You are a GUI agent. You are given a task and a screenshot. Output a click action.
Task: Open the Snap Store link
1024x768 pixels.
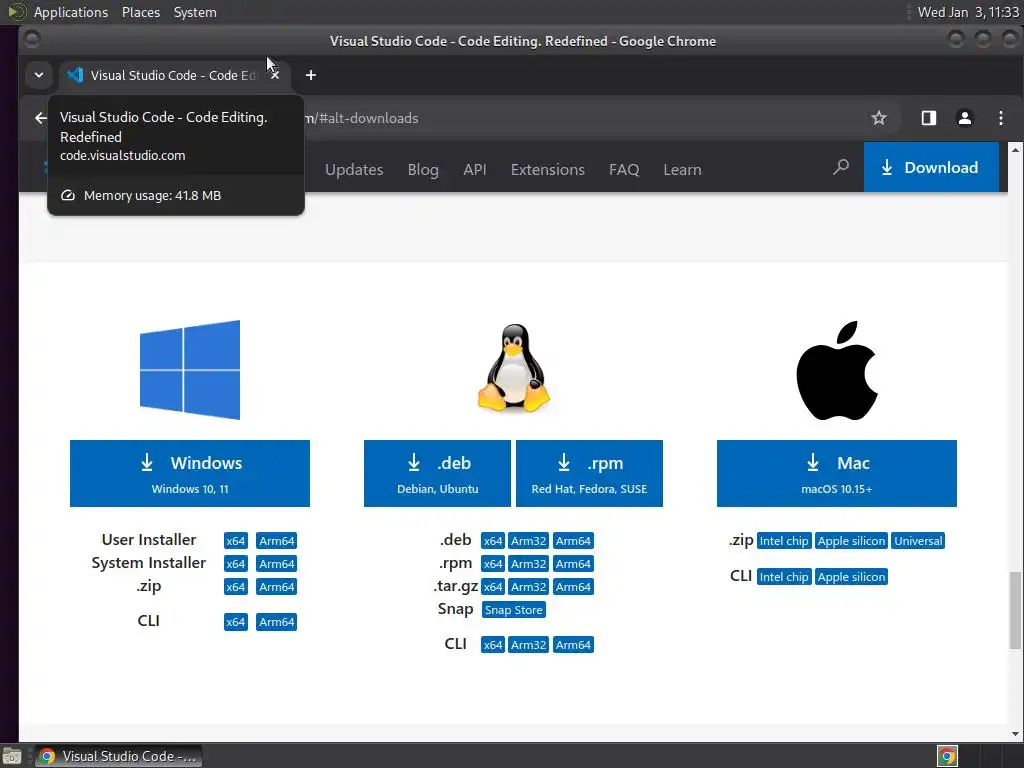[514, 610]
